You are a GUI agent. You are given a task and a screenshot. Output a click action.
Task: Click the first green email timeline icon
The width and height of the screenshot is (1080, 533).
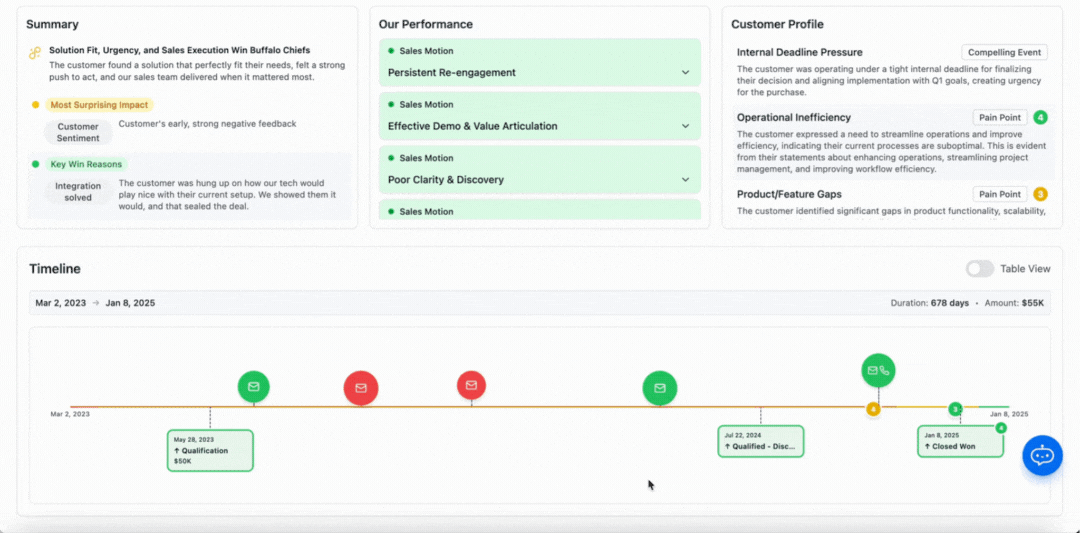[x=253, y=386]
